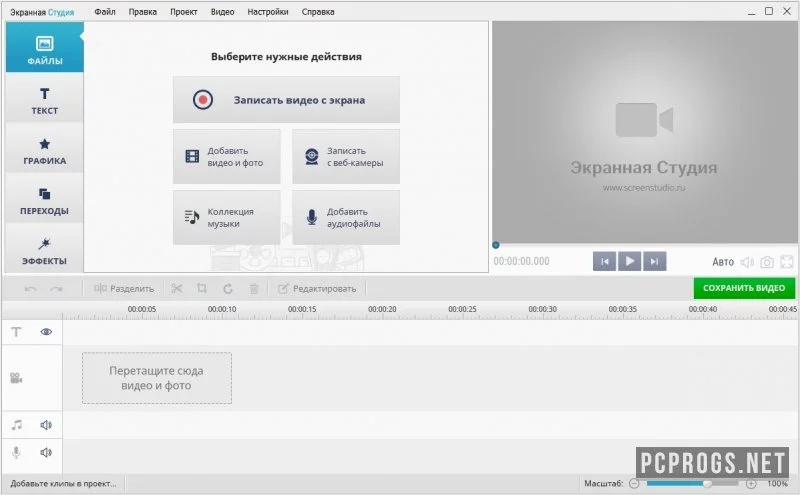Open the Текст sidebar tab
This screenshot has width=800, height=495.
click(44, 100)
